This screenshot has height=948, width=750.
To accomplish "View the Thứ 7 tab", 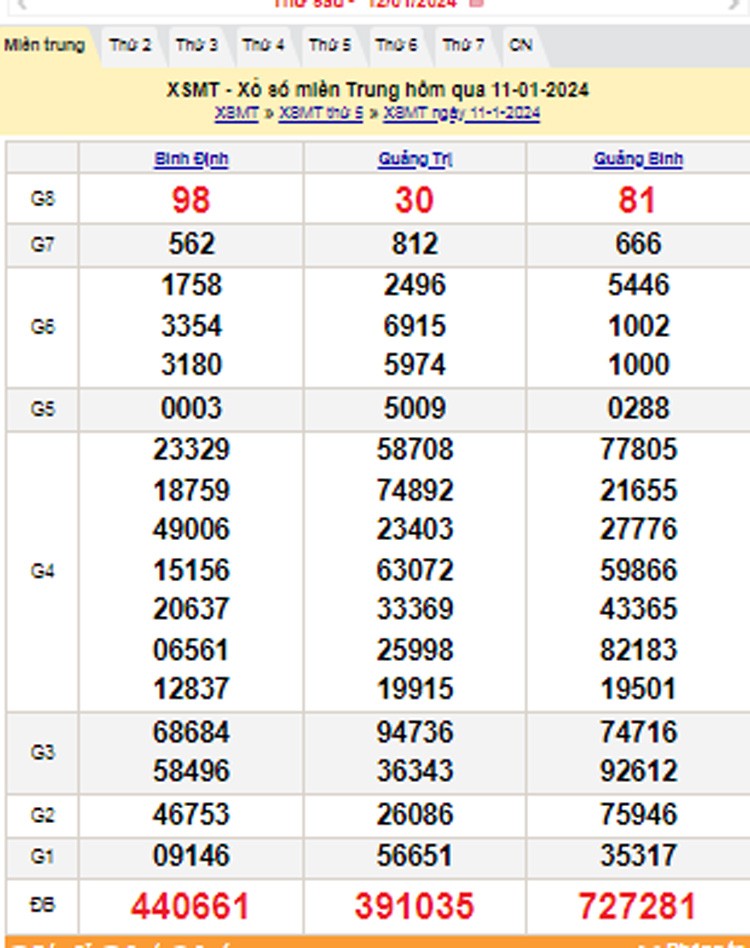I will pos(463,45).
